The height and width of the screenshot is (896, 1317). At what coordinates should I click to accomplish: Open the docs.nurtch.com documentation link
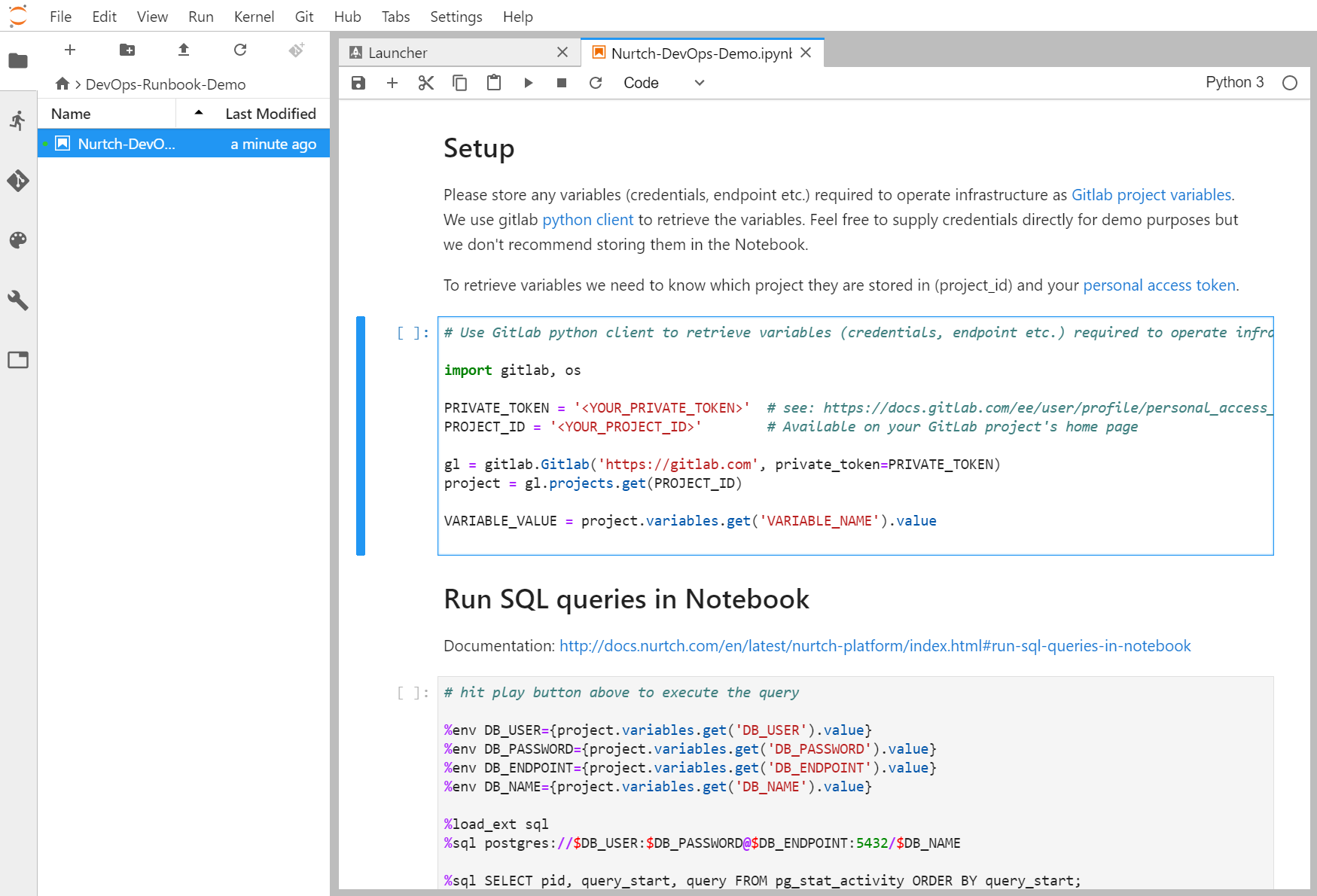875,646
